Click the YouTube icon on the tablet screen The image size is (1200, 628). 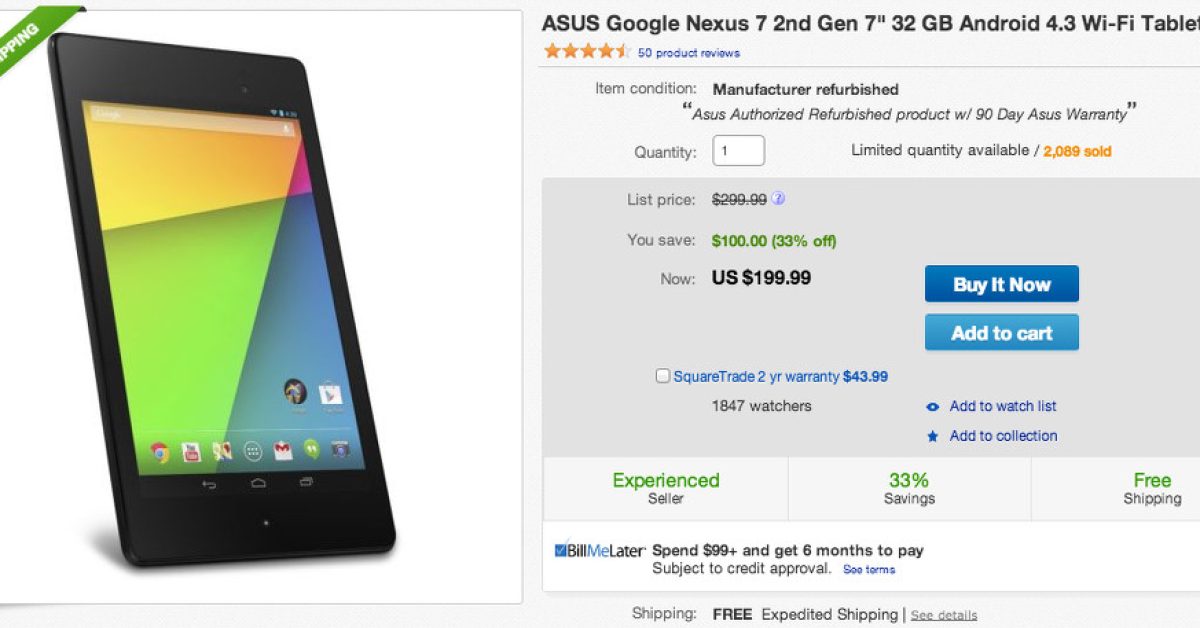pos(191,452)
